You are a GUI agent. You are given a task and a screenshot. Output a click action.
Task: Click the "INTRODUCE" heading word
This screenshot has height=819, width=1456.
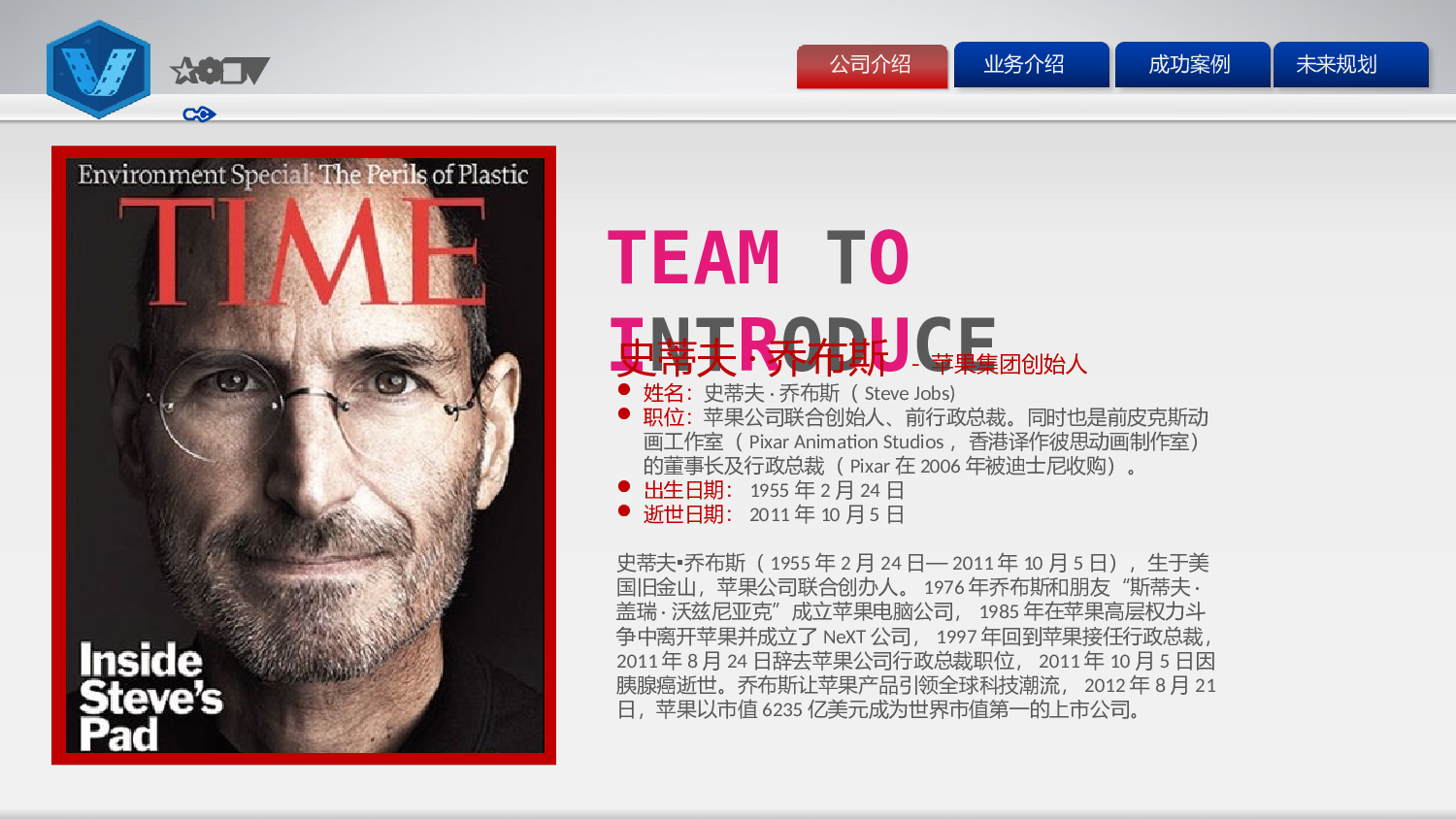point(803,344)
